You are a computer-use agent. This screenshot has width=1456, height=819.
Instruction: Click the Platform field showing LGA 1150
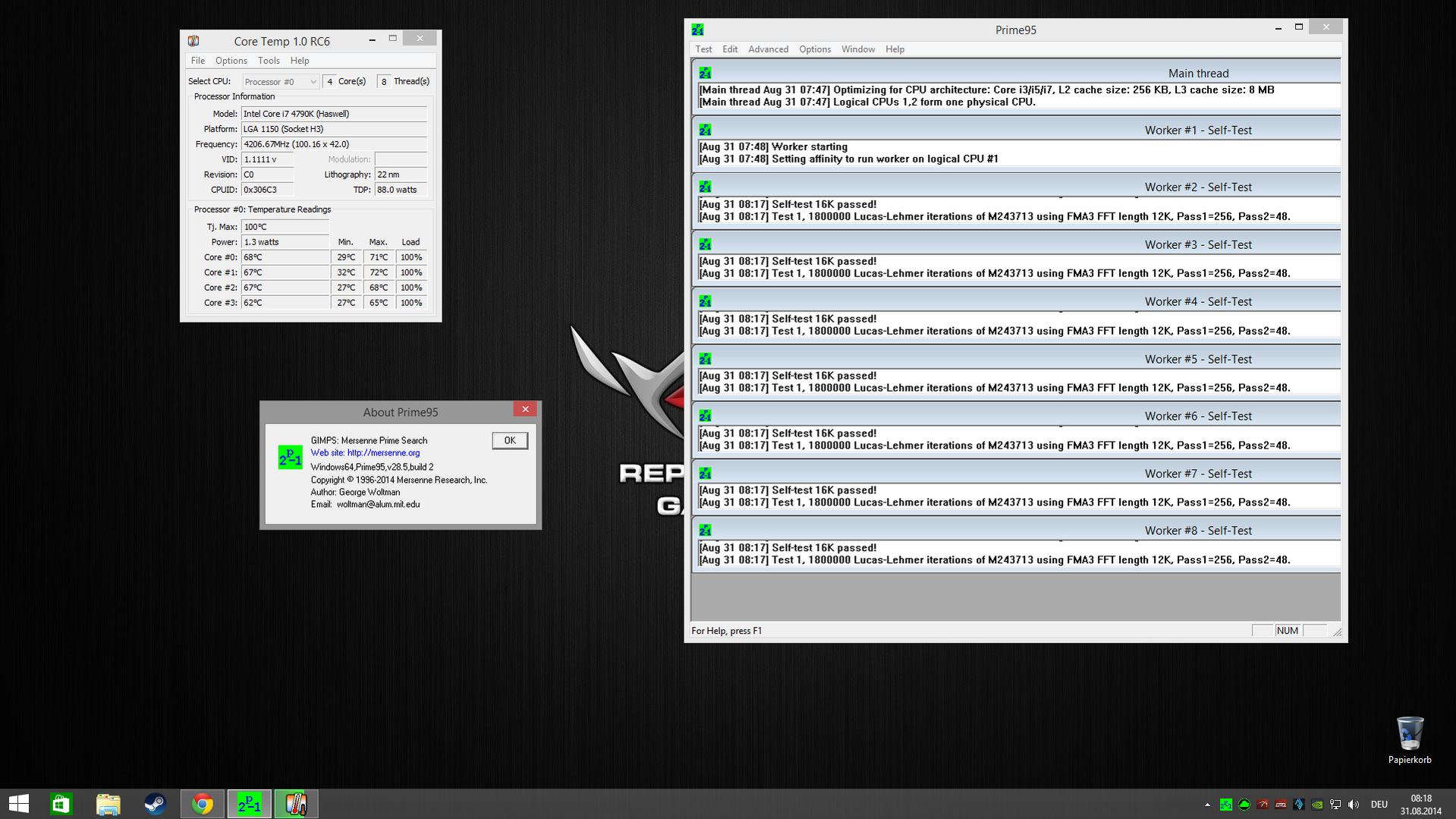click(x=334, y=129)
